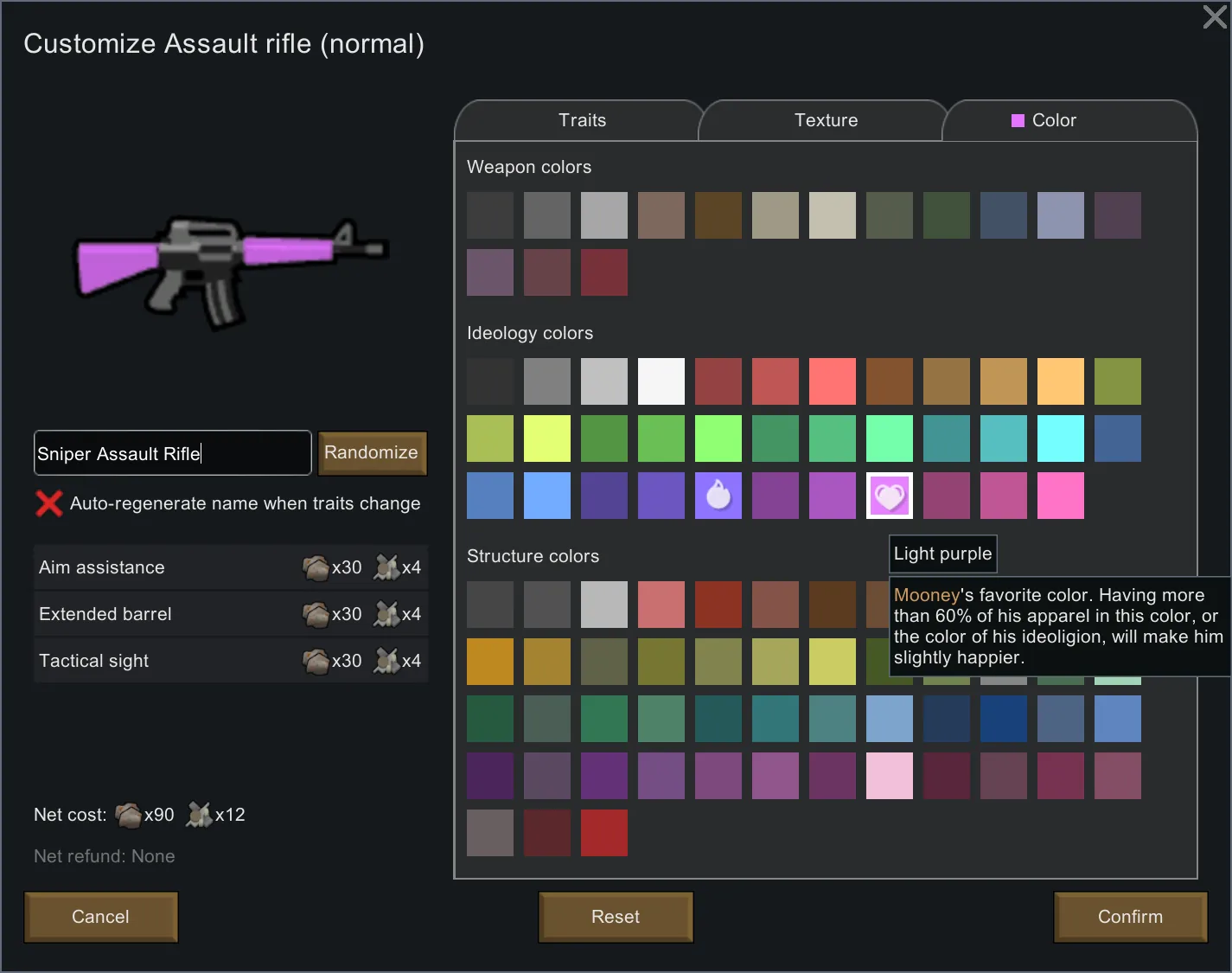Click the assault rifle preview image

point(229,270)
